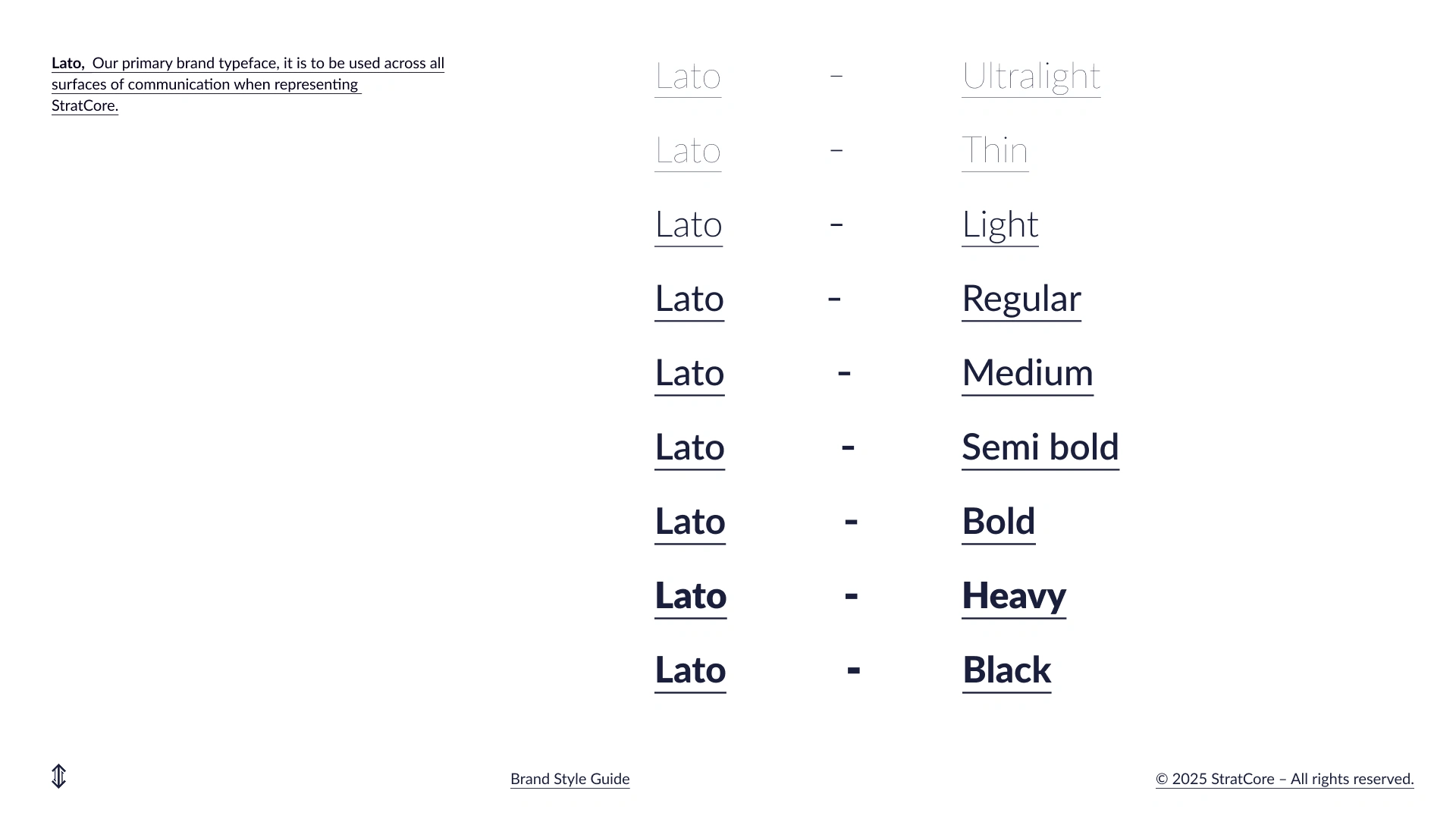Click the bold Lato word in description
The width and height of the screenshot is (1456, 819).
point(67,63)
